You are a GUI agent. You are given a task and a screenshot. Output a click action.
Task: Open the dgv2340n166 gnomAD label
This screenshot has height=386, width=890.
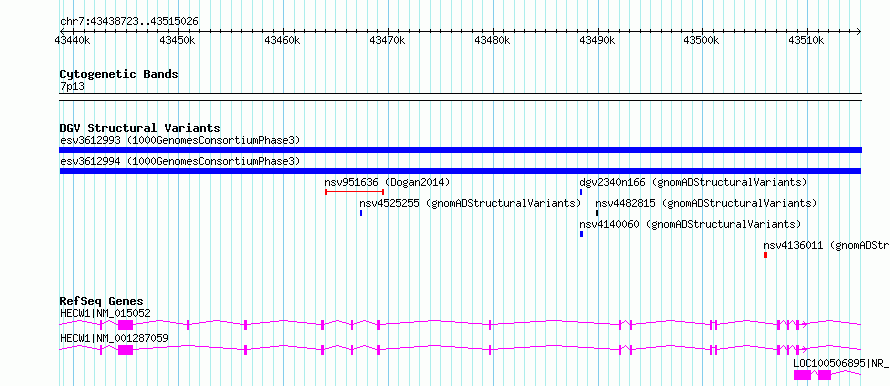tap(693, 182)
